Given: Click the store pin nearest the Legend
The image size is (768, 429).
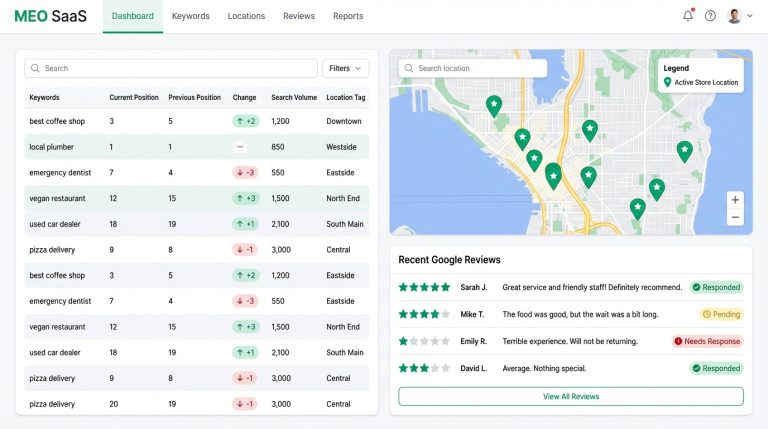Looking at the screenshot, I should tap(684, 151).
